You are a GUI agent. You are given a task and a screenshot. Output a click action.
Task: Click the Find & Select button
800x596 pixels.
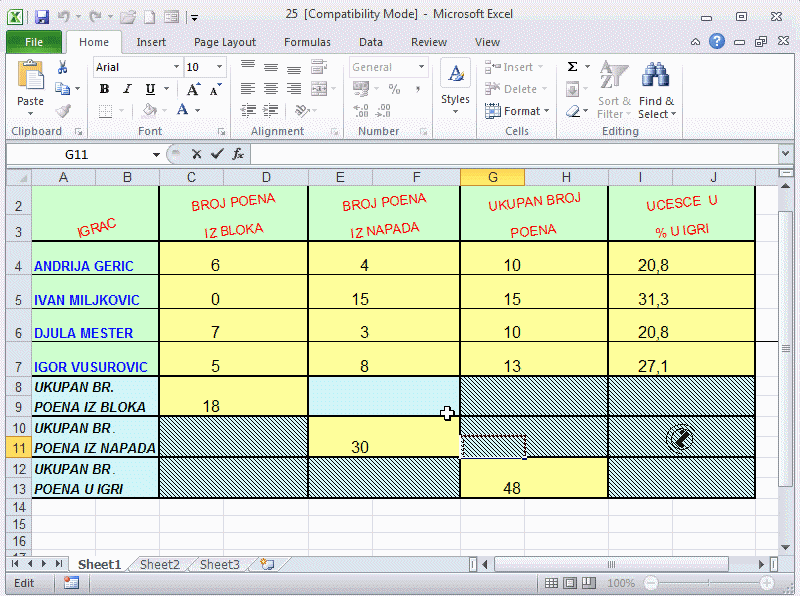tap(656, 92)
